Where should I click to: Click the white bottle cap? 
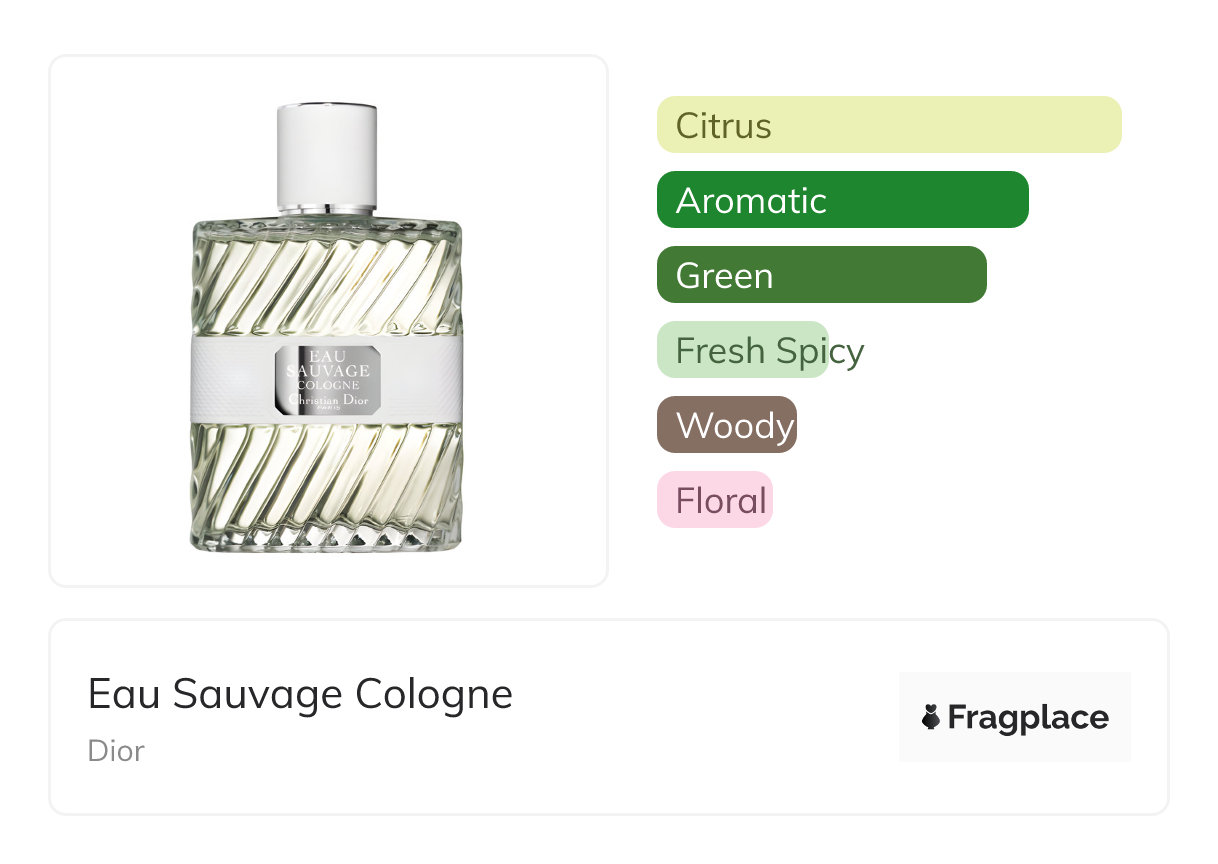point(327,157)
